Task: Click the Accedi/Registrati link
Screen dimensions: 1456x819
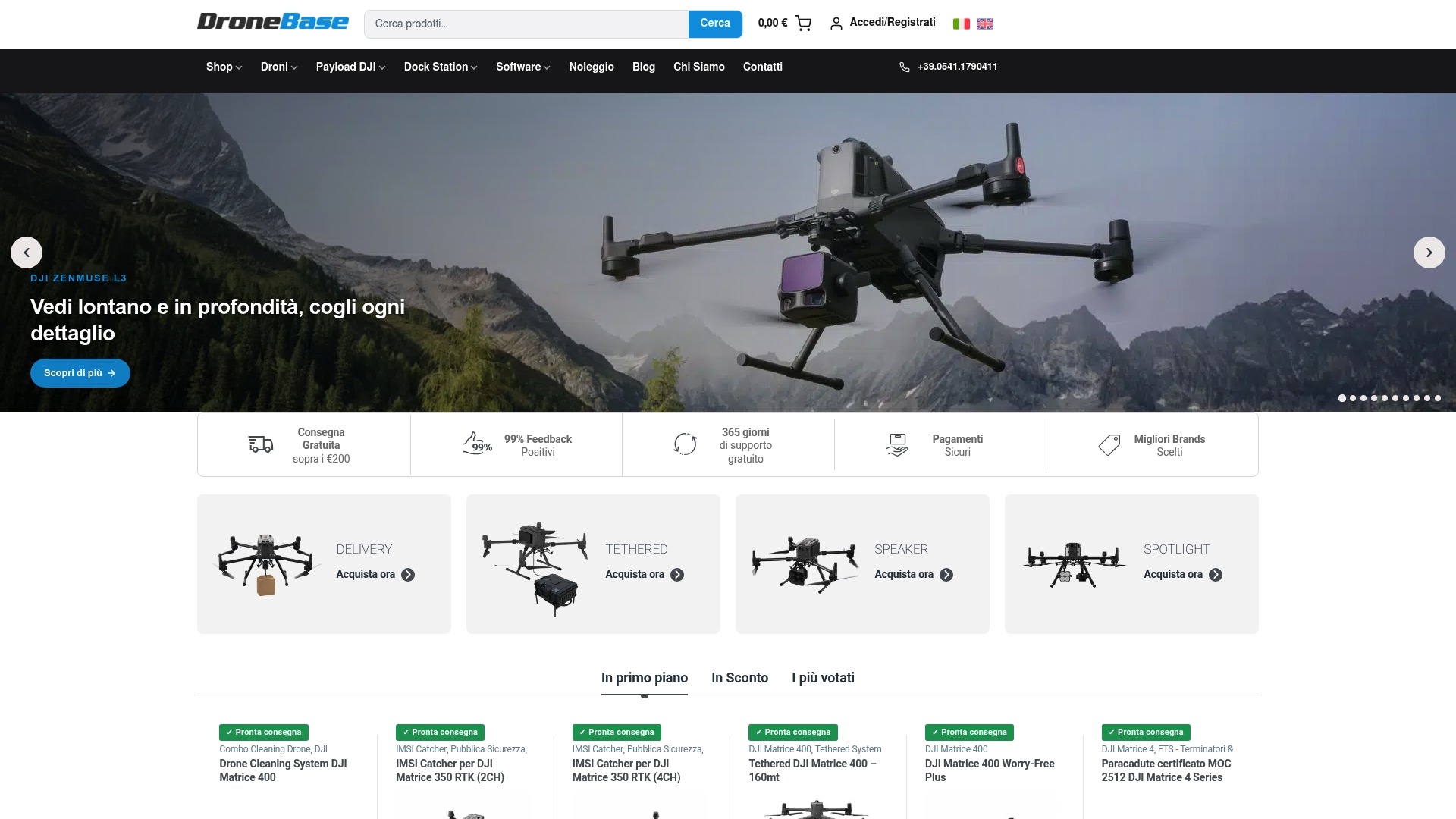Action: tap(893, 23)
